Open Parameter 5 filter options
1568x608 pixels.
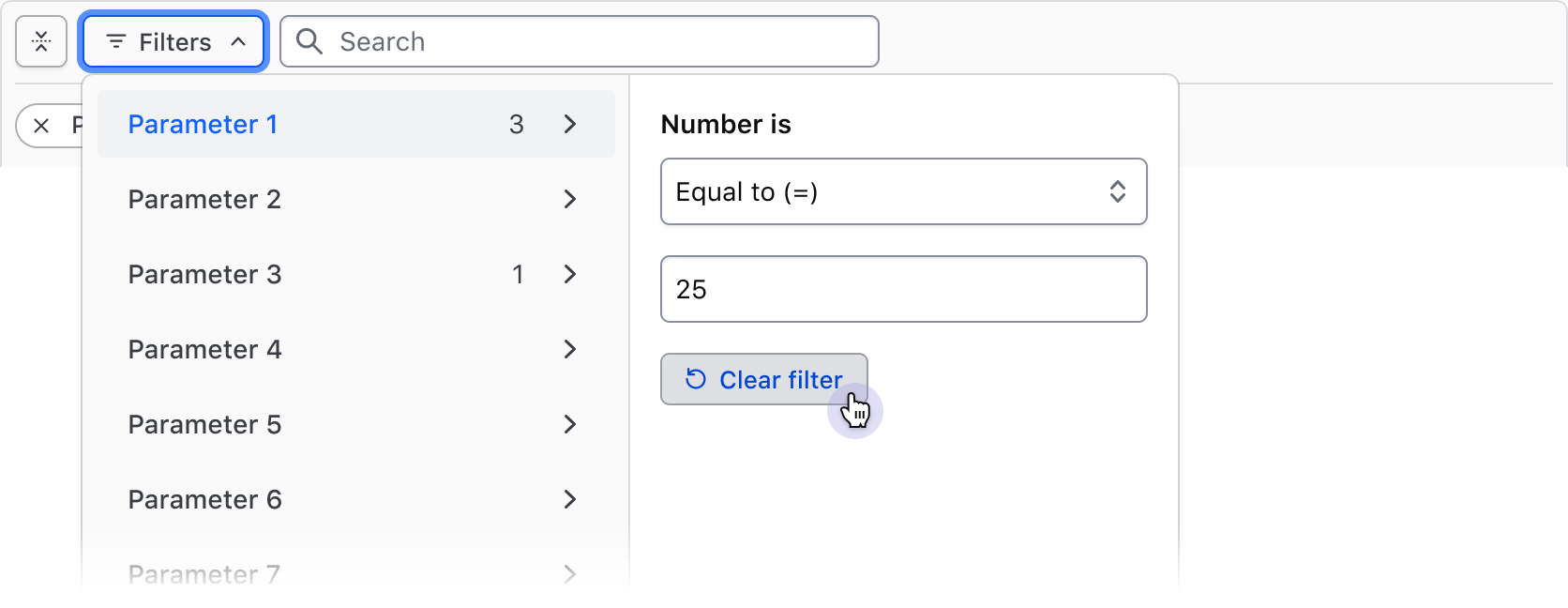click(204, 424)
